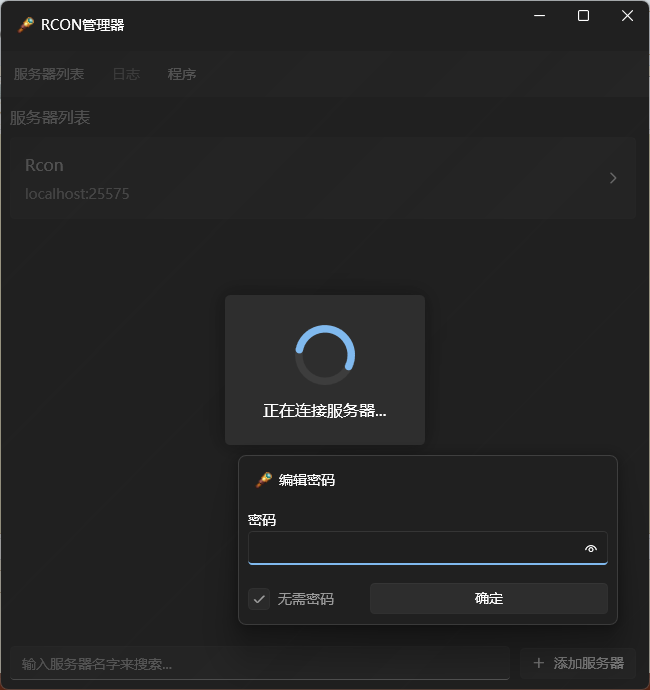Image resolution: width=650 pixels, height=690 pixels.
Task: Switch to the 日志 tab
Action: 126,74
